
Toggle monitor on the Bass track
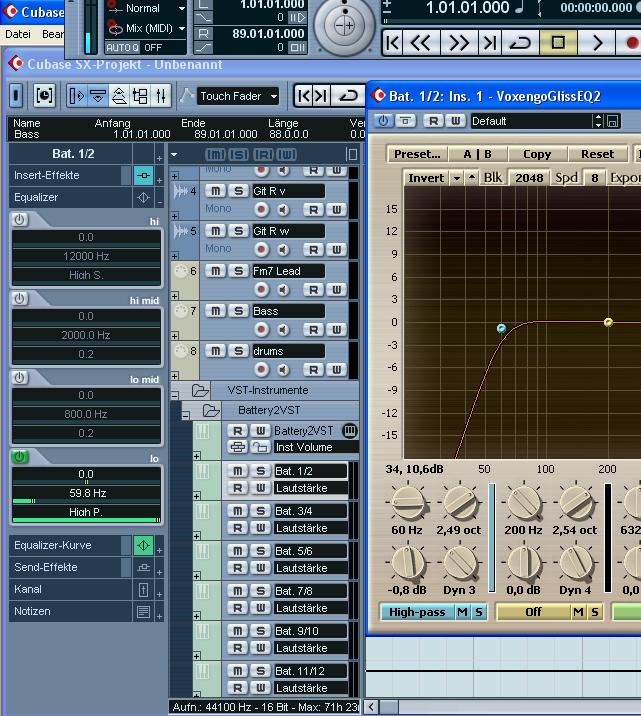283,330
